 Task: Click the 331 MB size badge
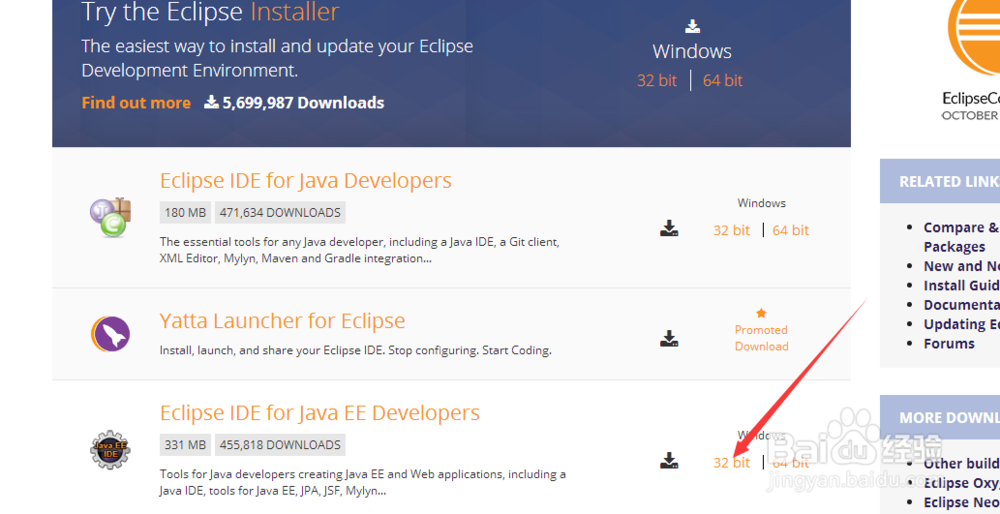pyautogui.click(x=186, y=444)
